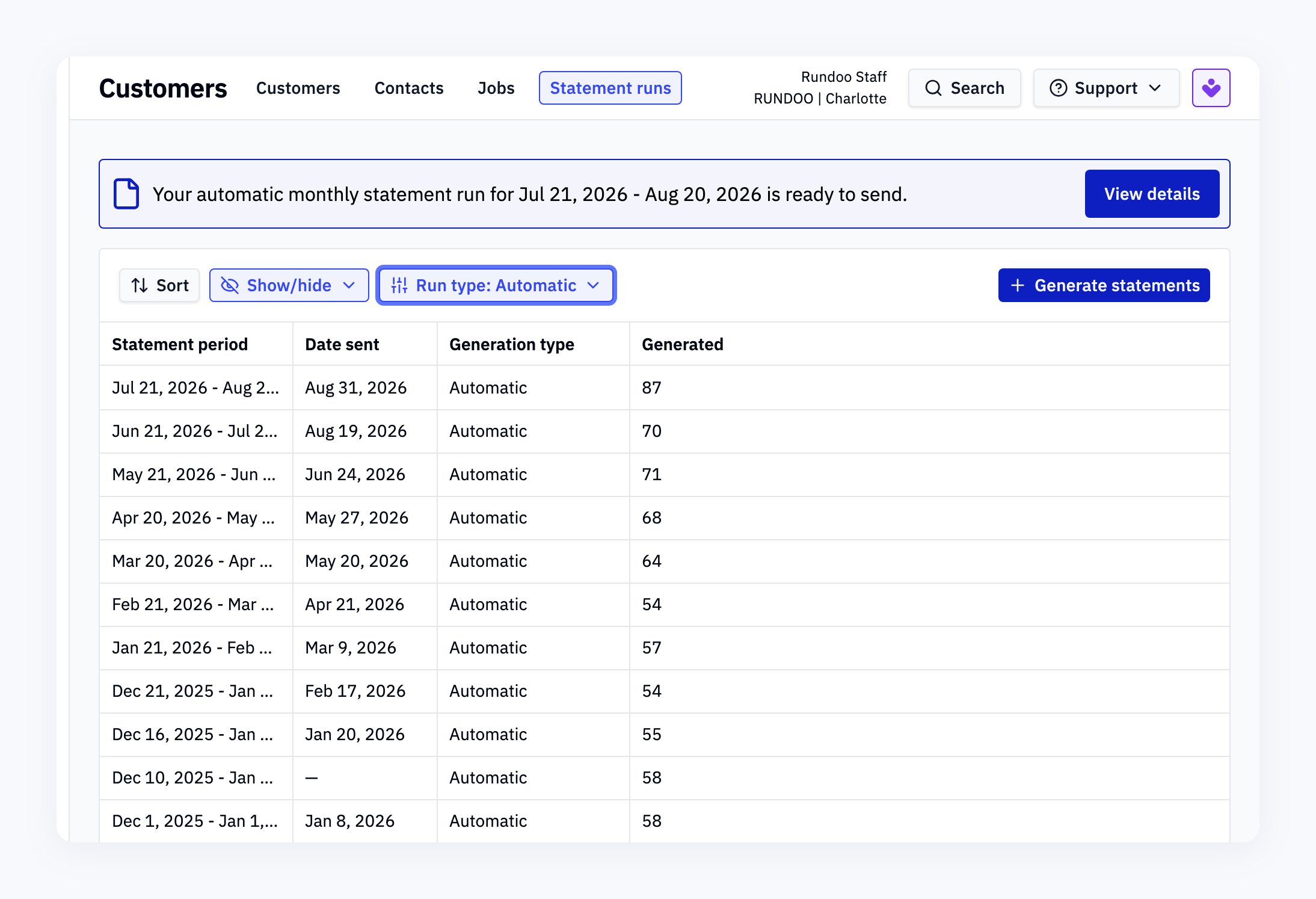Switch to the Customers tab
Viewport: 1316px width, 899px height.
(298, 88)
